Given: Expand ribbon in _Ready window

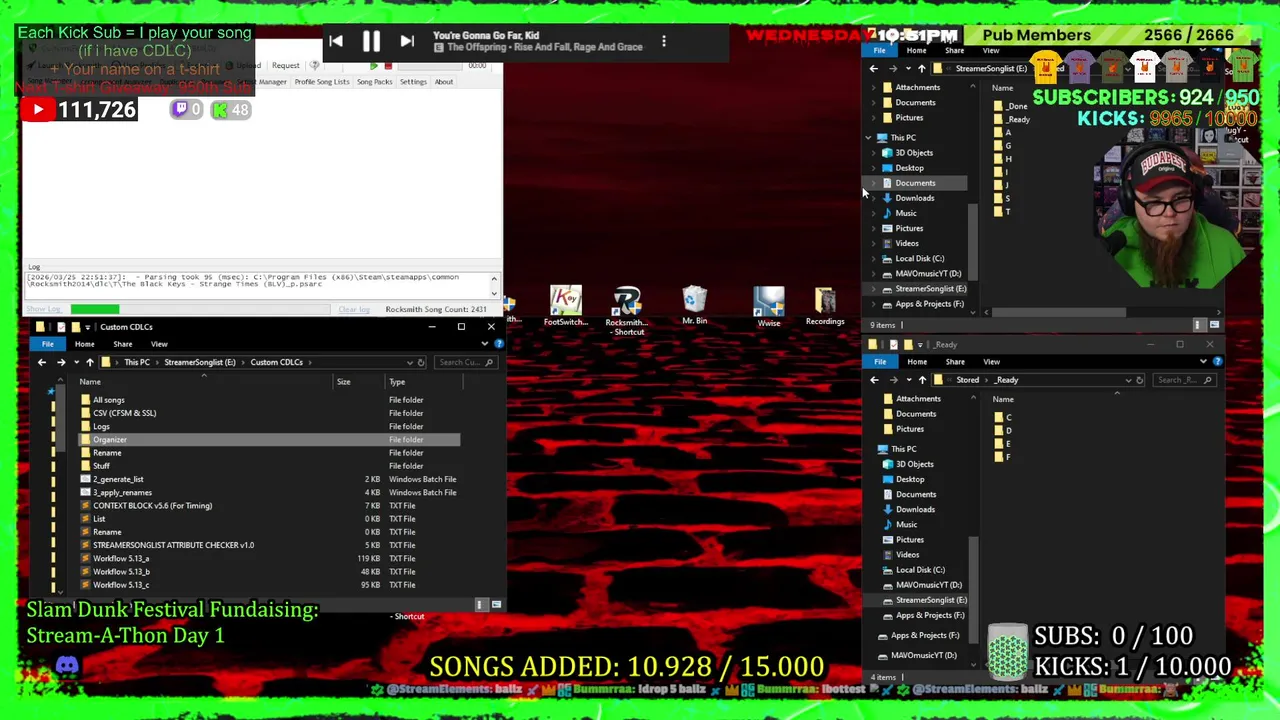Looking at the screenshot, I should click(1204, 362).
